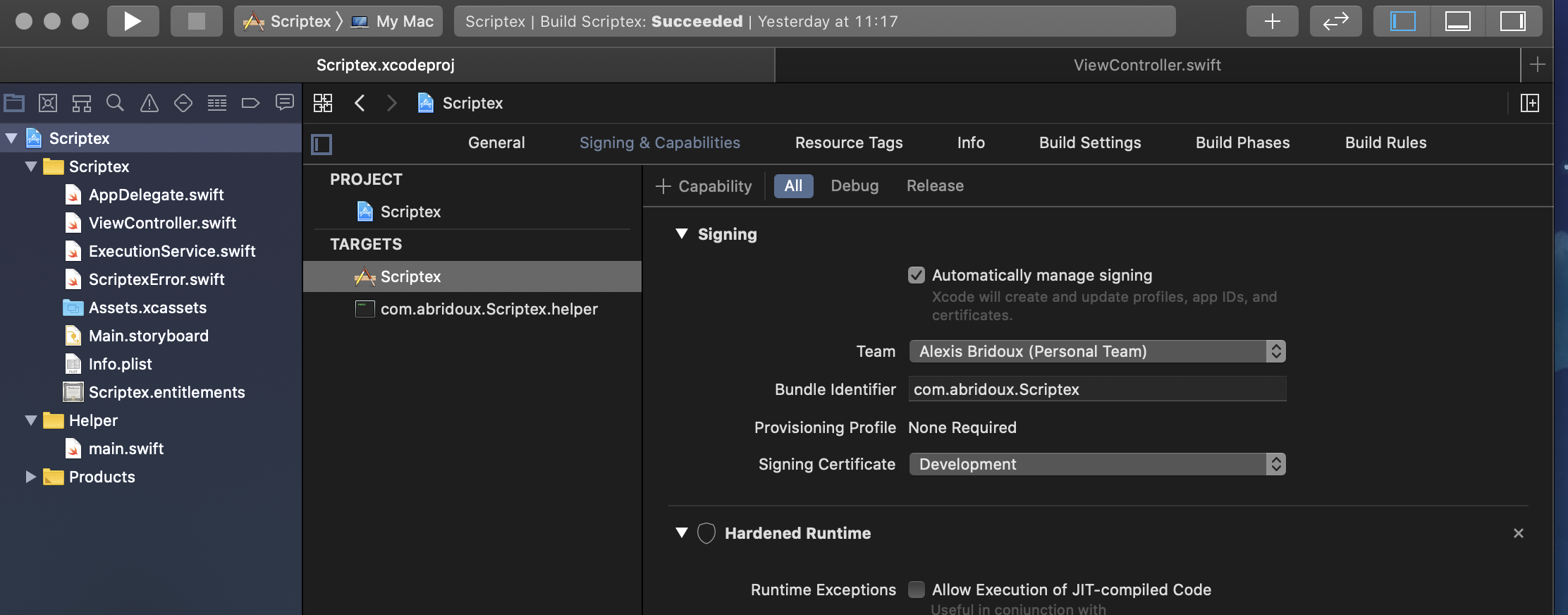Uncheck Automatically manage signing
1568x615 pixels.
916,275
